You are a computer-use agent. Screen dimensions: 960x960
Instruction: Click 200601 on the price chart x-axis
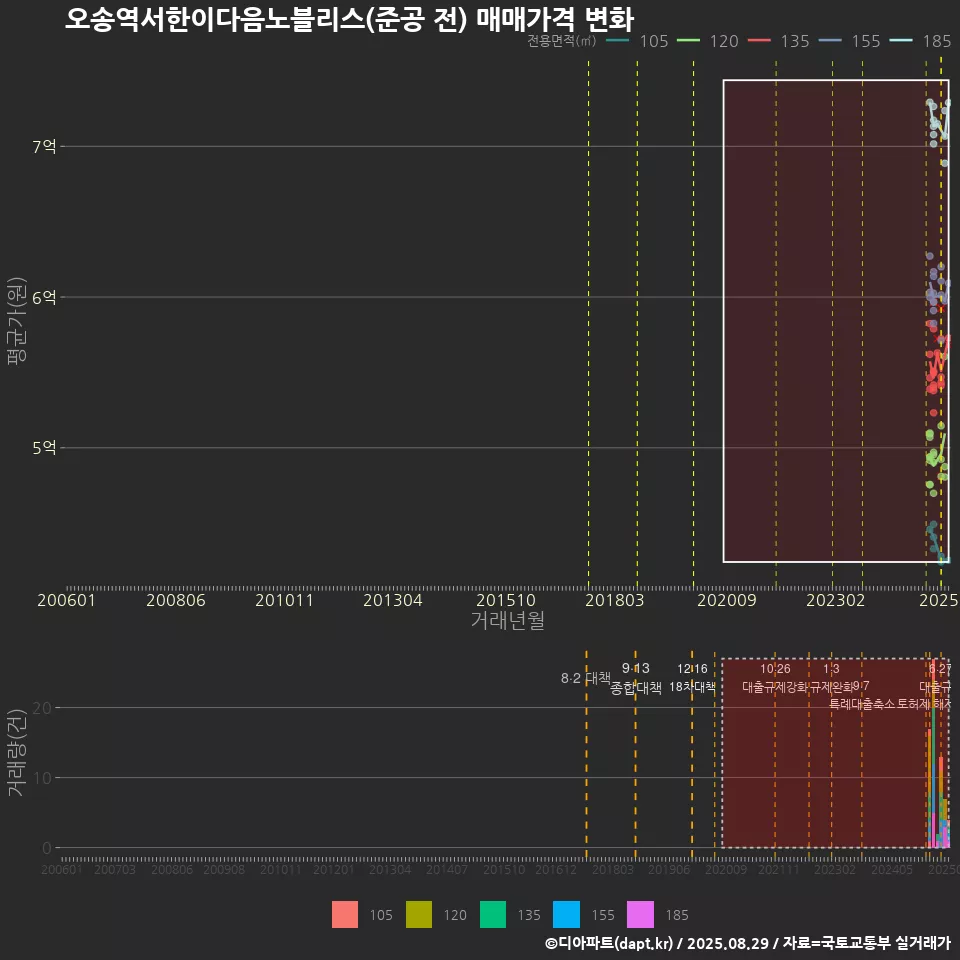(67, 600)
